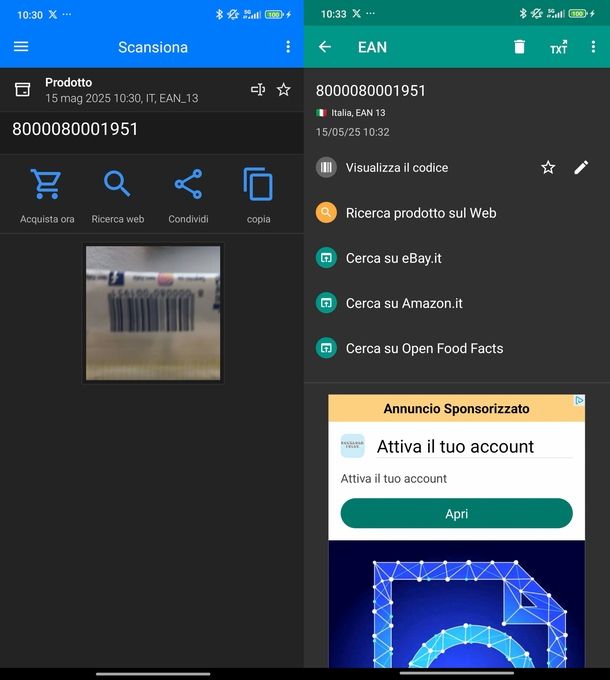The image size is (610, 680).
Task: Tap the barcode icon beside Visualizza il codice
Action: pyautogui.click(x=326, y=167)
